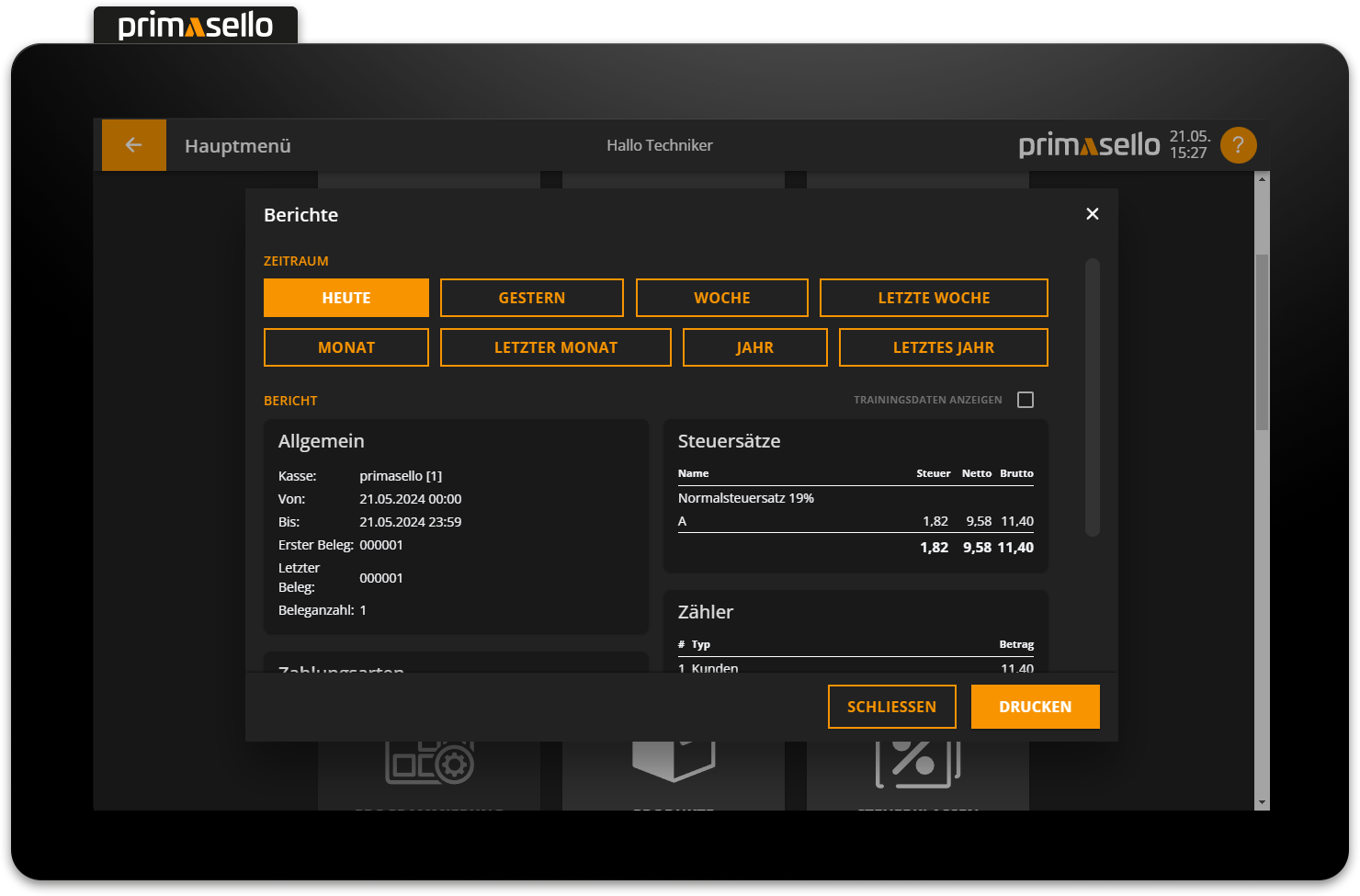Image resolution: width=1360 pixels, height=896 pixels.
Task: Select LETZTE WOCHE as period
Action: (934, 298)
